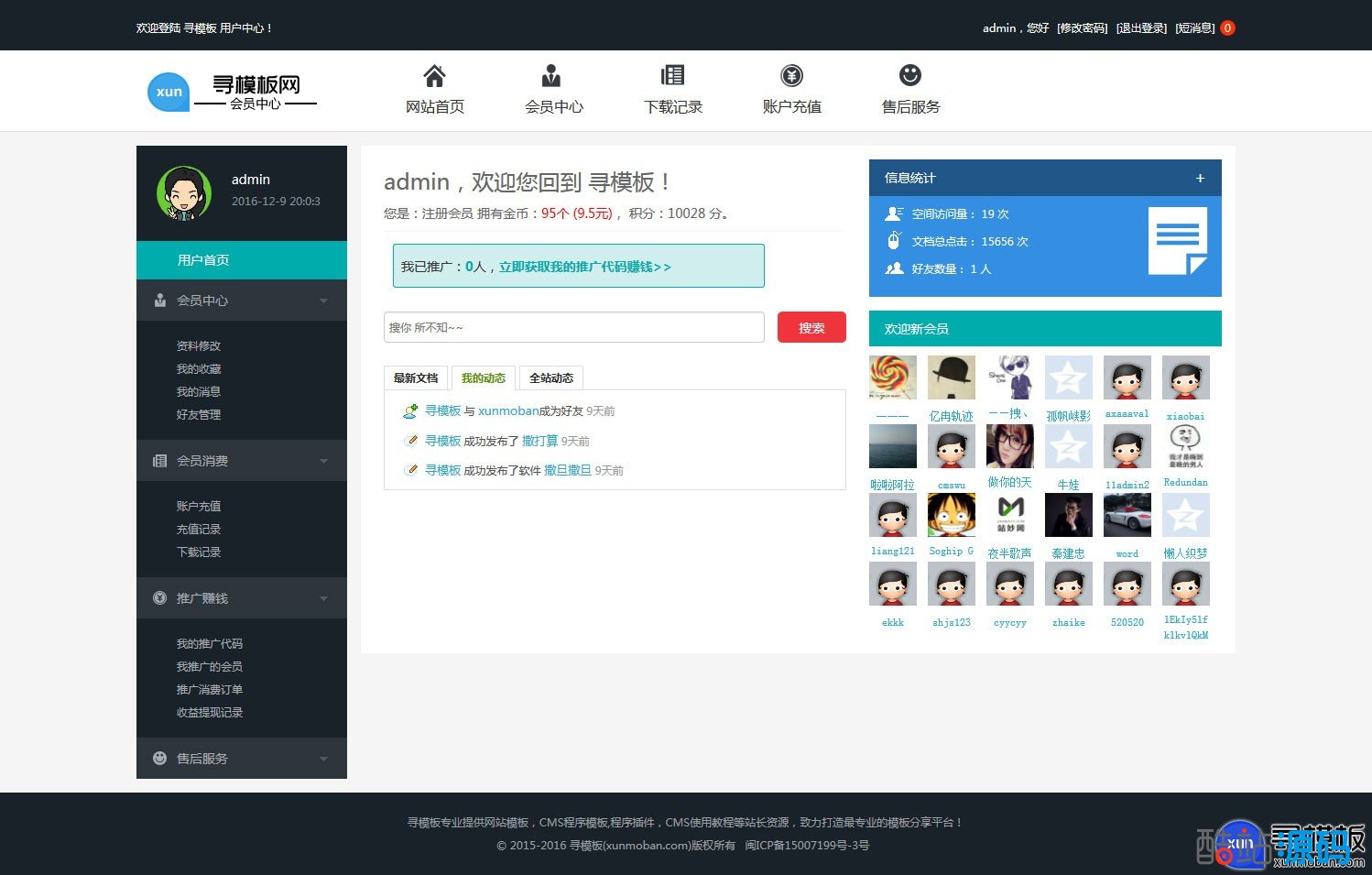The width and height of the screenshot is (1372, 875).
Task: Toggle the 推广赚钱 sidebar section arrow
Action: pyautogui.click(x=323, y=598)
